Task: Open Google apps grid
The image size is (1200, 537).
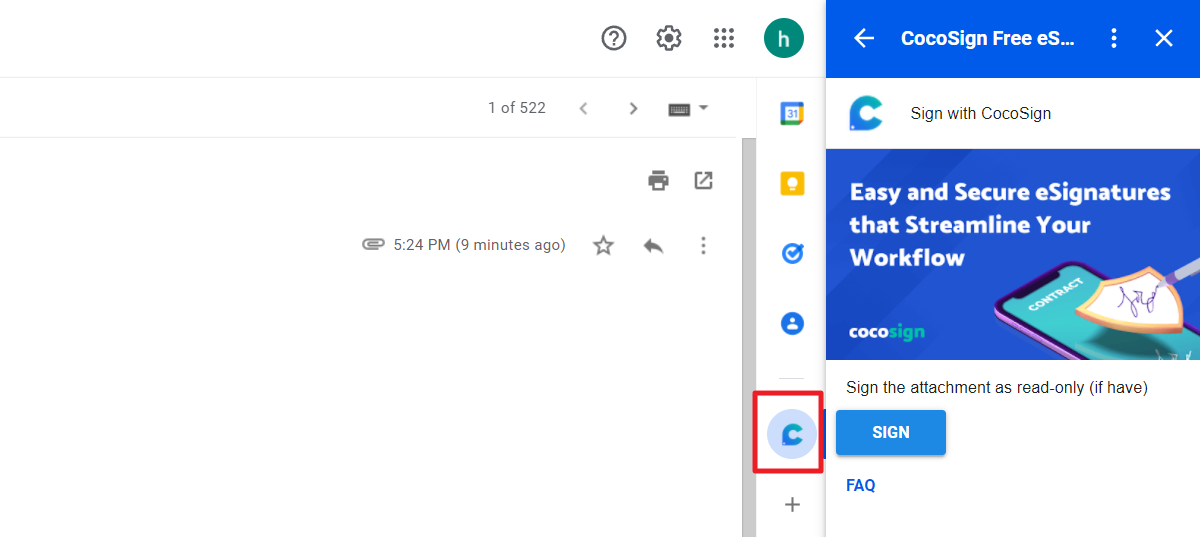Action: click(x=724, y=38)
